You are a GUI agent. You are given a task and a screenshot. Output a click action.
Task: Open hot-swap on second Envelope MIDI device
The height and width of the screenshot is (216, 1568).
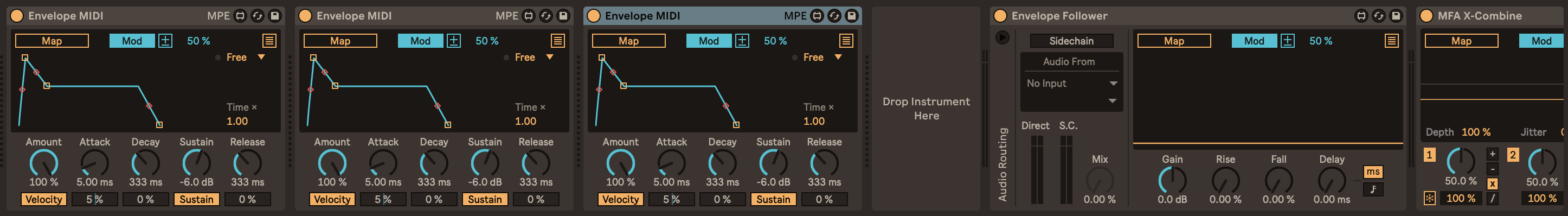pyautogui.click(x=528, y=16)
